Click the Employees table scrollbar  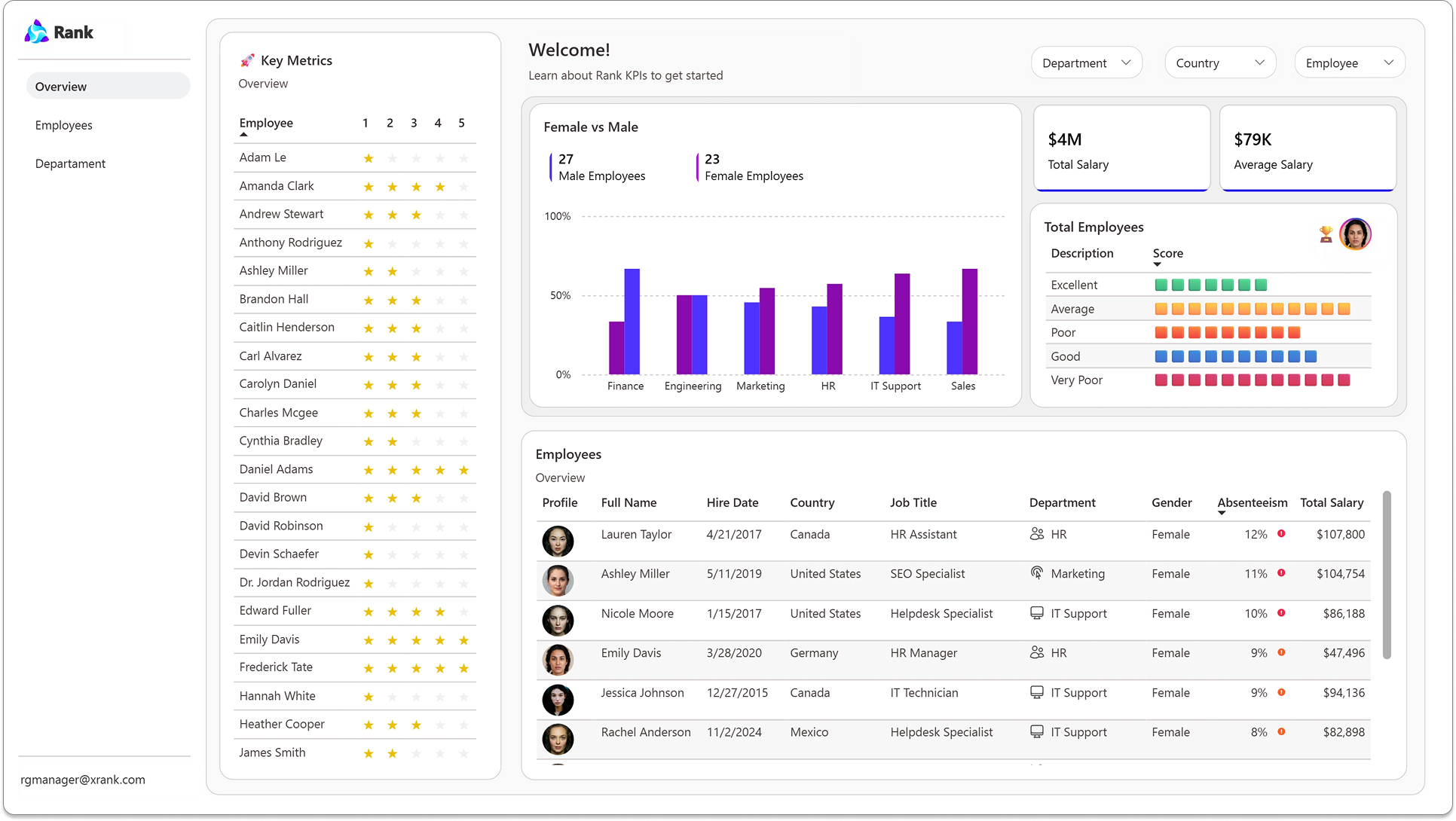point(1387,574)
